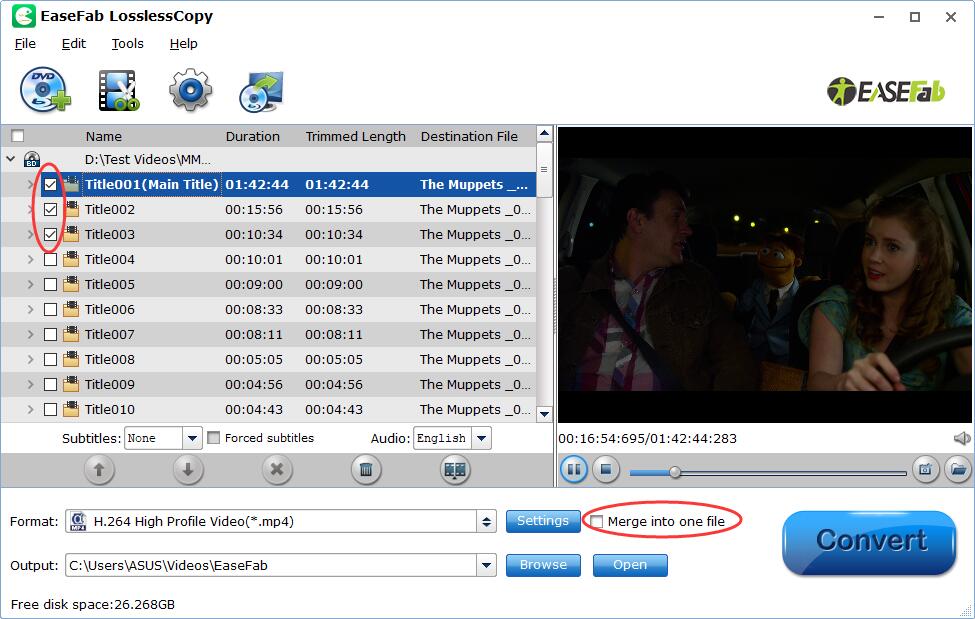Click the Title004 clip icon
975x619 pixels.
[72, 259]
